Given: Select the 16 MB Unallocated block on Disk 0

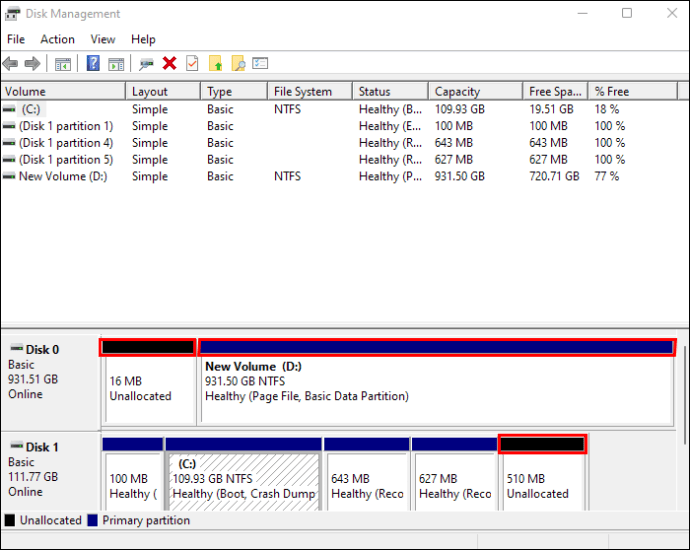Looking at the screenshot, I should [x=148, y=381].
